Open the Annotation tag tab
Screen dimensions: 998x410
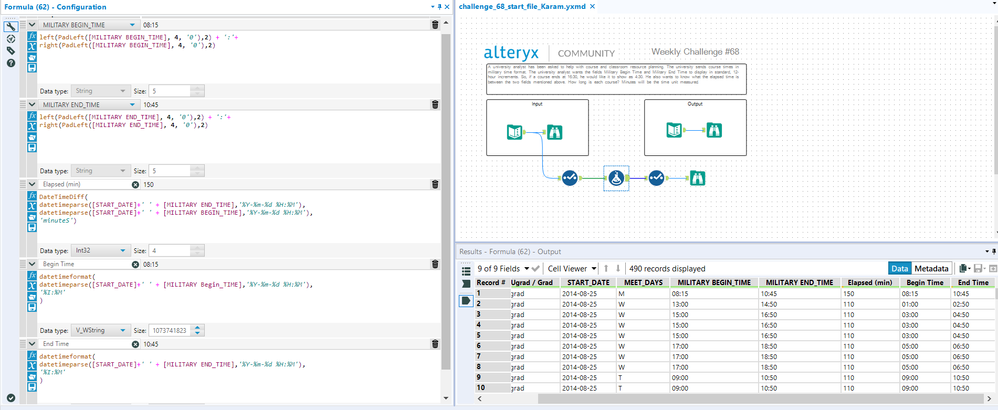pos(10,51)
